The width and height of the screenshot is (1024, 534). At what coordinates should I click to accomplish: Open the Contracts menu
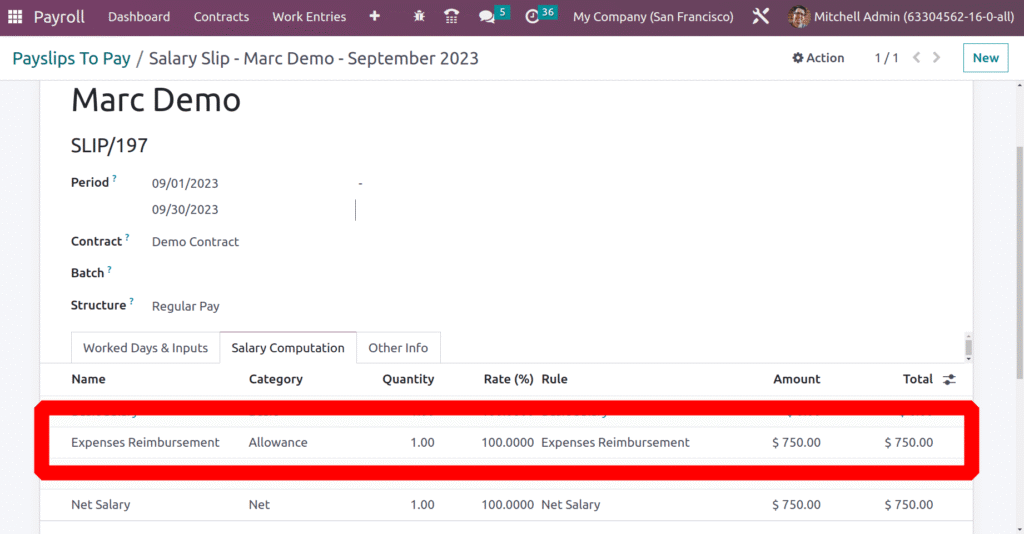coord(221,17)
